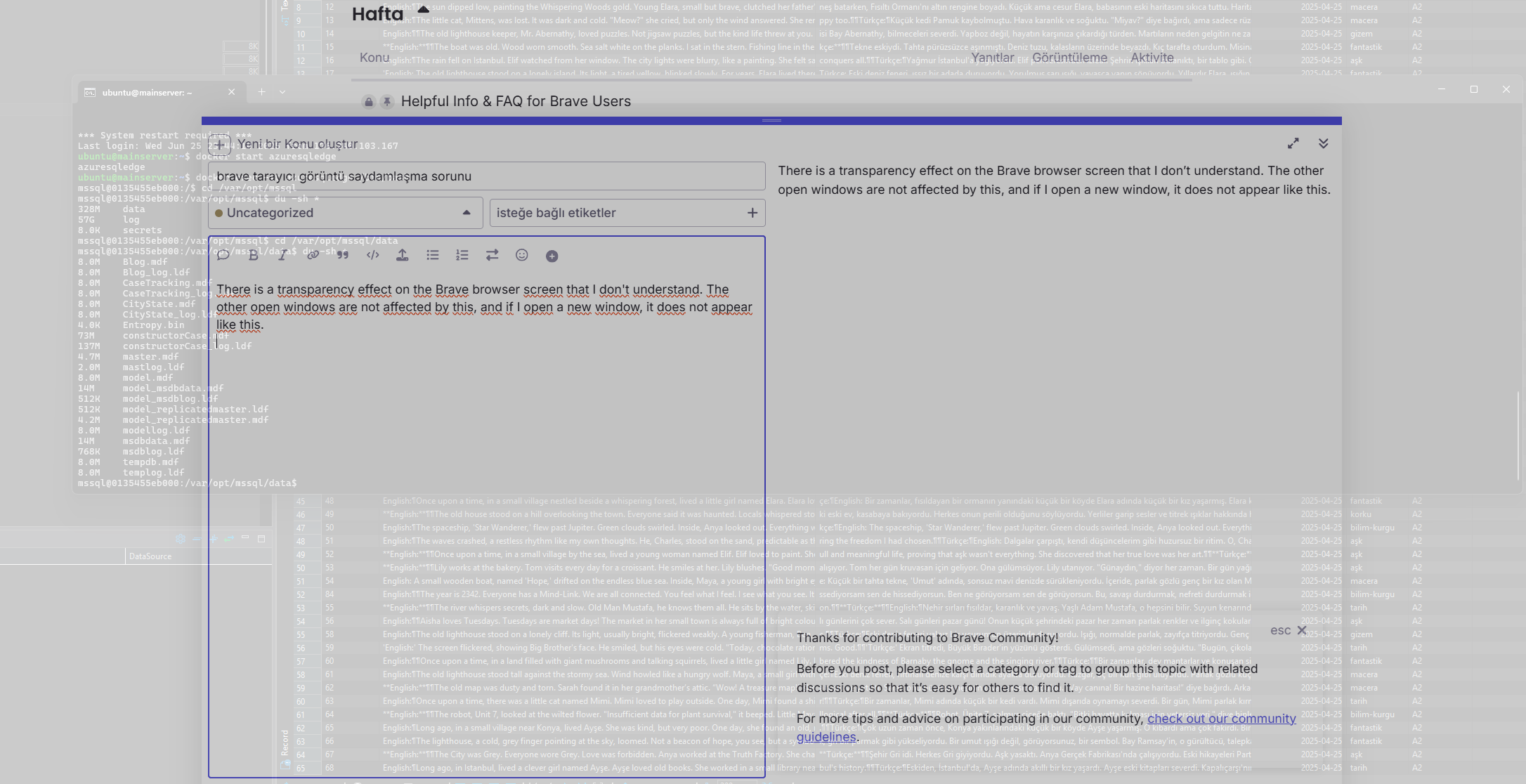Sort topics by the Görüntüleme column
The height and width of the screenshot is (784, 1526).
(x=1069, y=58)
